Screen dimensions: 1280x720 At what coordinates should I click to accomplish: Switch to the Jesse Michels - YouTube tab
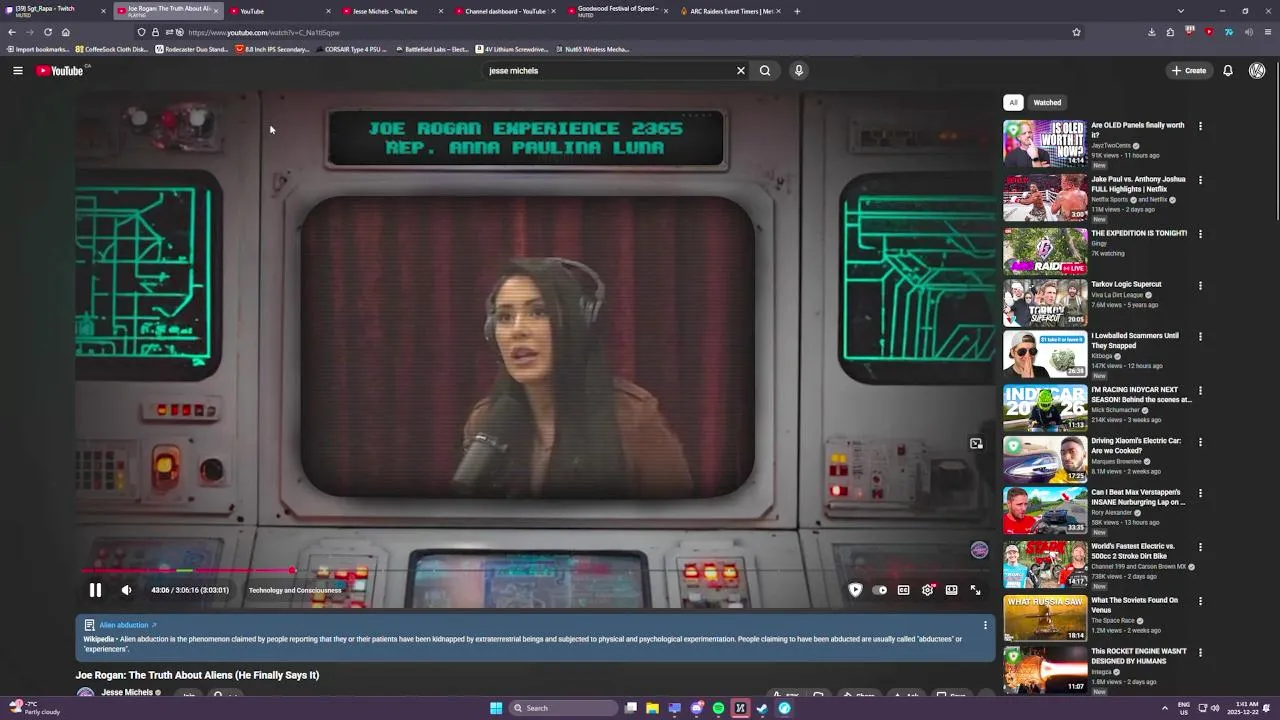[392, 11]
